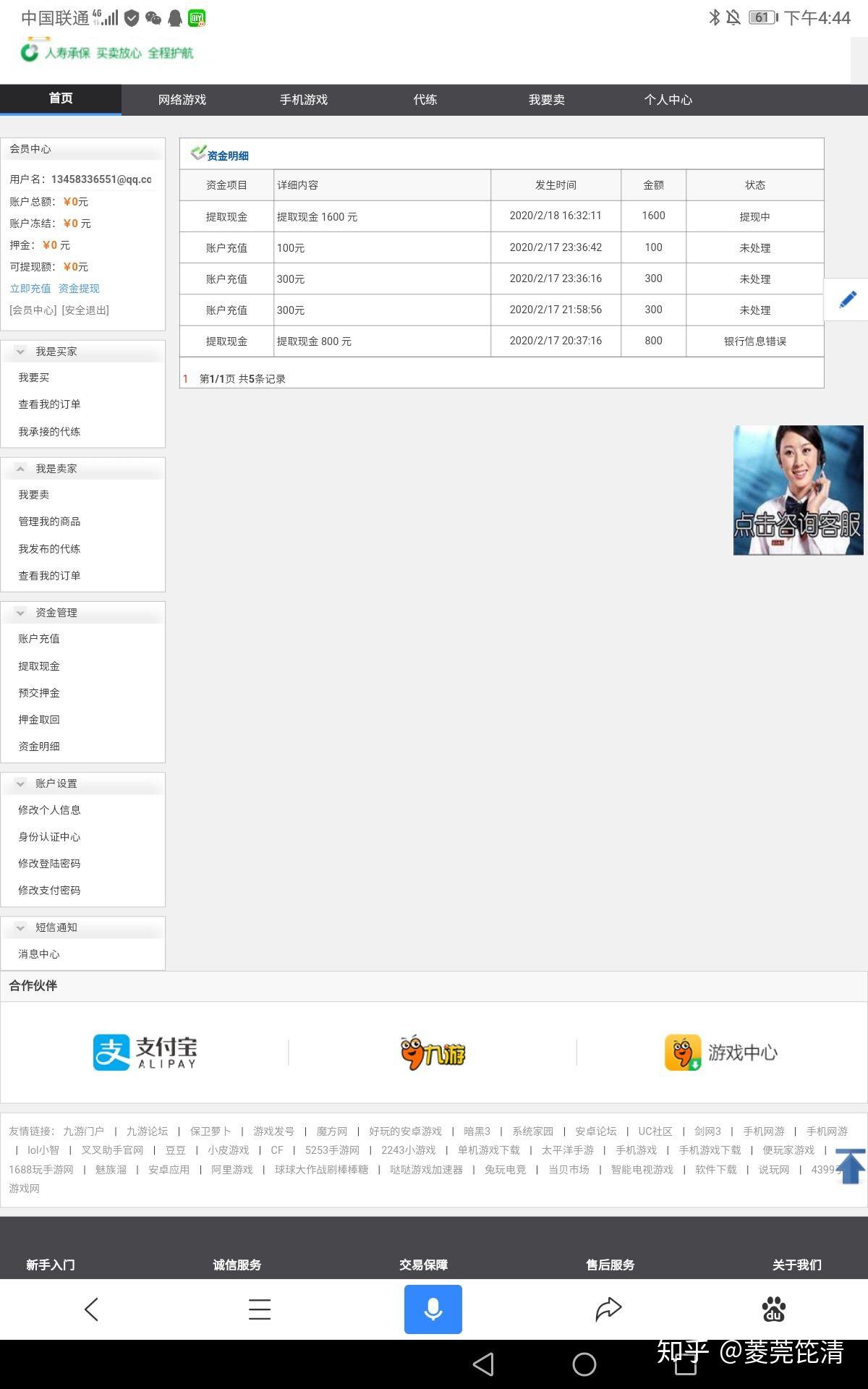Open the 手机游戏 nav tab
The image size is (868, 1389).
(304, 100)
